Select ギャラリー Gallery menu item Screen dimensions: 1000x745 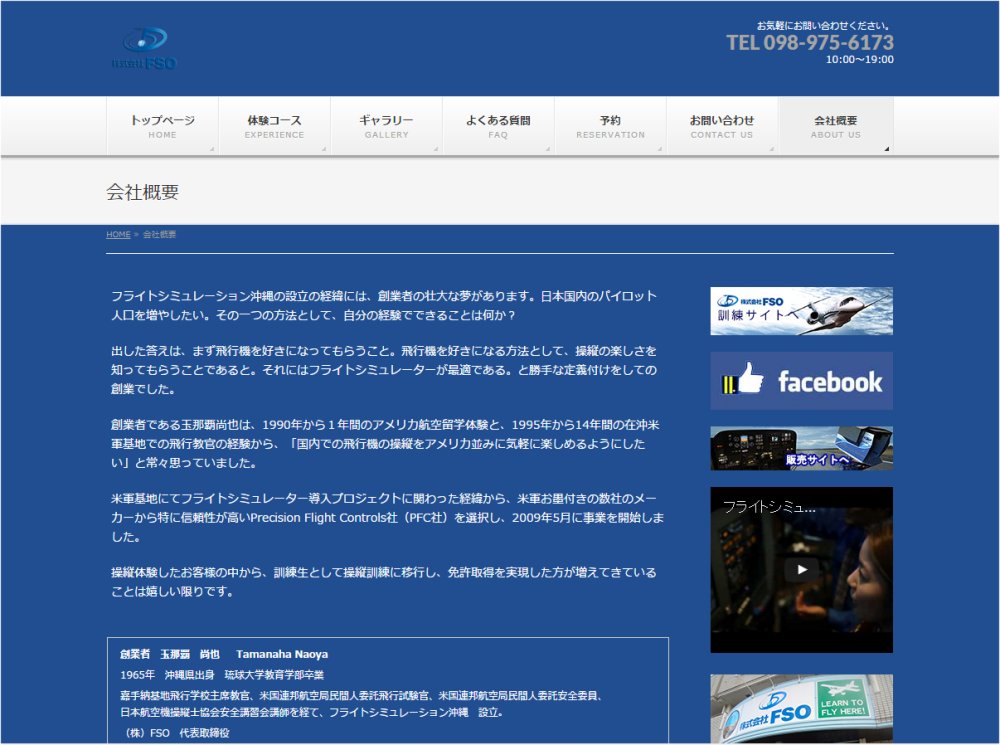point(386,126)
